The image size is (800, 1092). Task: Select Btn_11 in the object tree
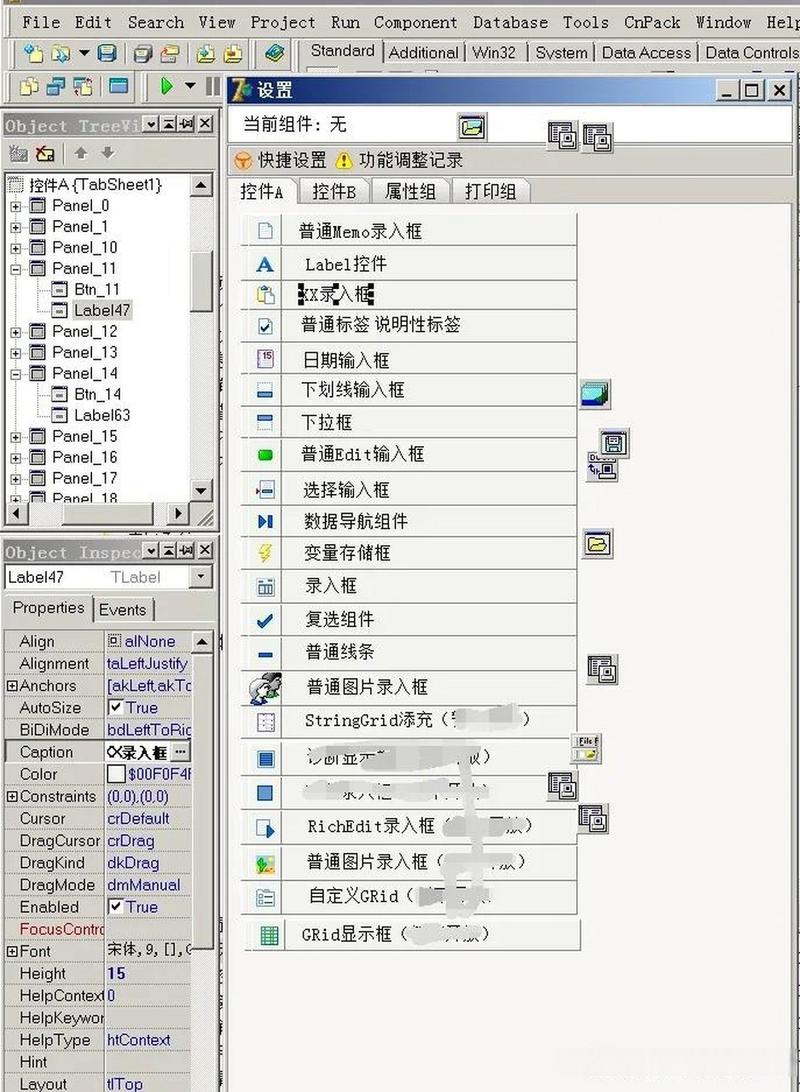point(97,290)
